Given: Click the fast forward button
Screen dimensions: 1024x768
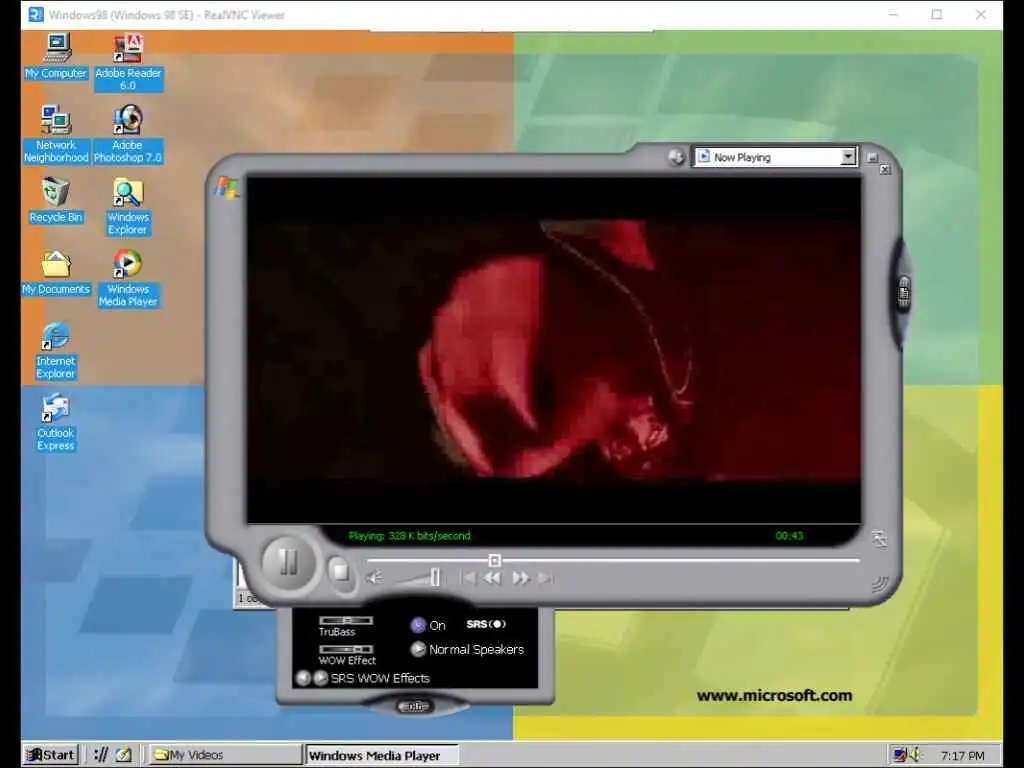Looking at the screenshot, I should [520, 578].
